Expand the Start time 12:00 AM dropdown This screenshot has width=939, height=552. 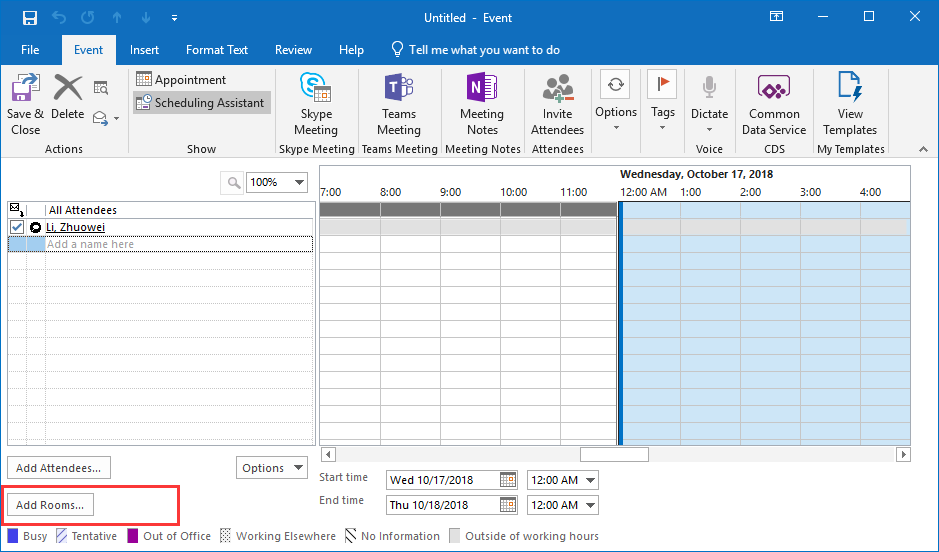click(590, 480)
